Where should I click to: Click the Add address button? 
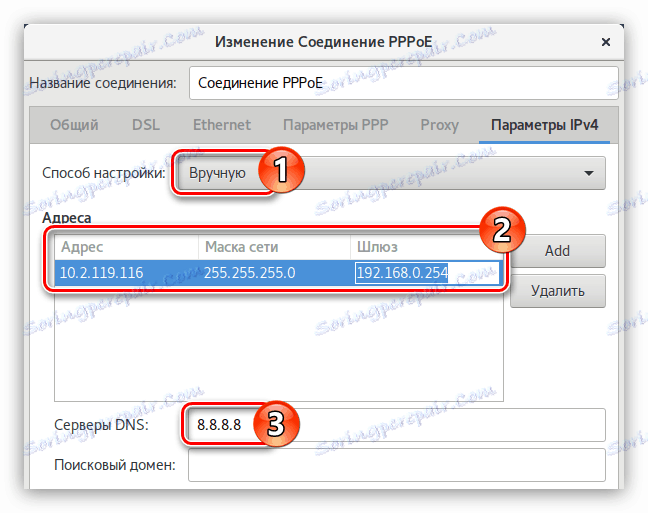point(557,251)
